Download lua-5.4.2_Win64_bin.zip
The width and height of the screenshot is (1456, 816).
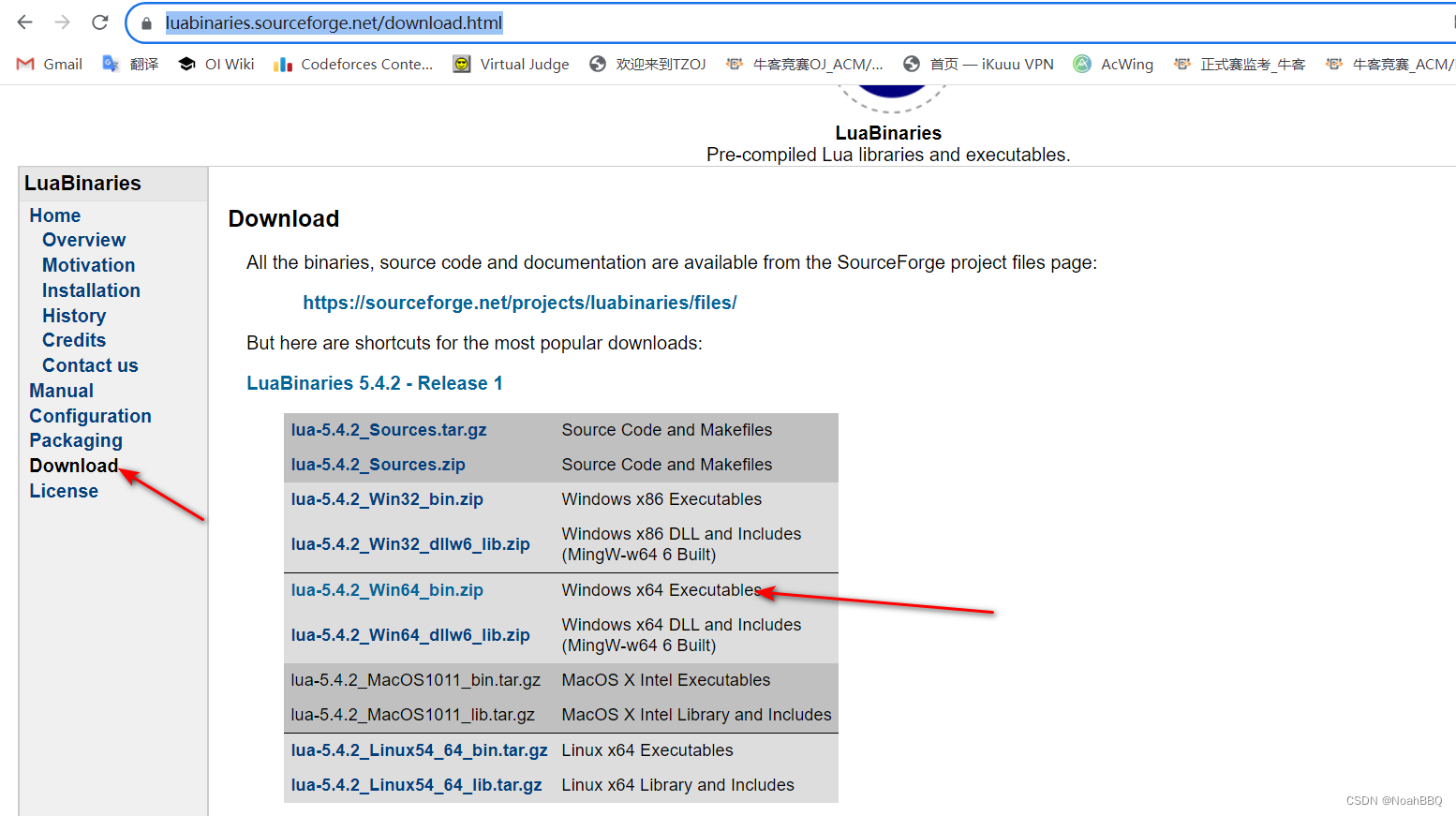387,590
